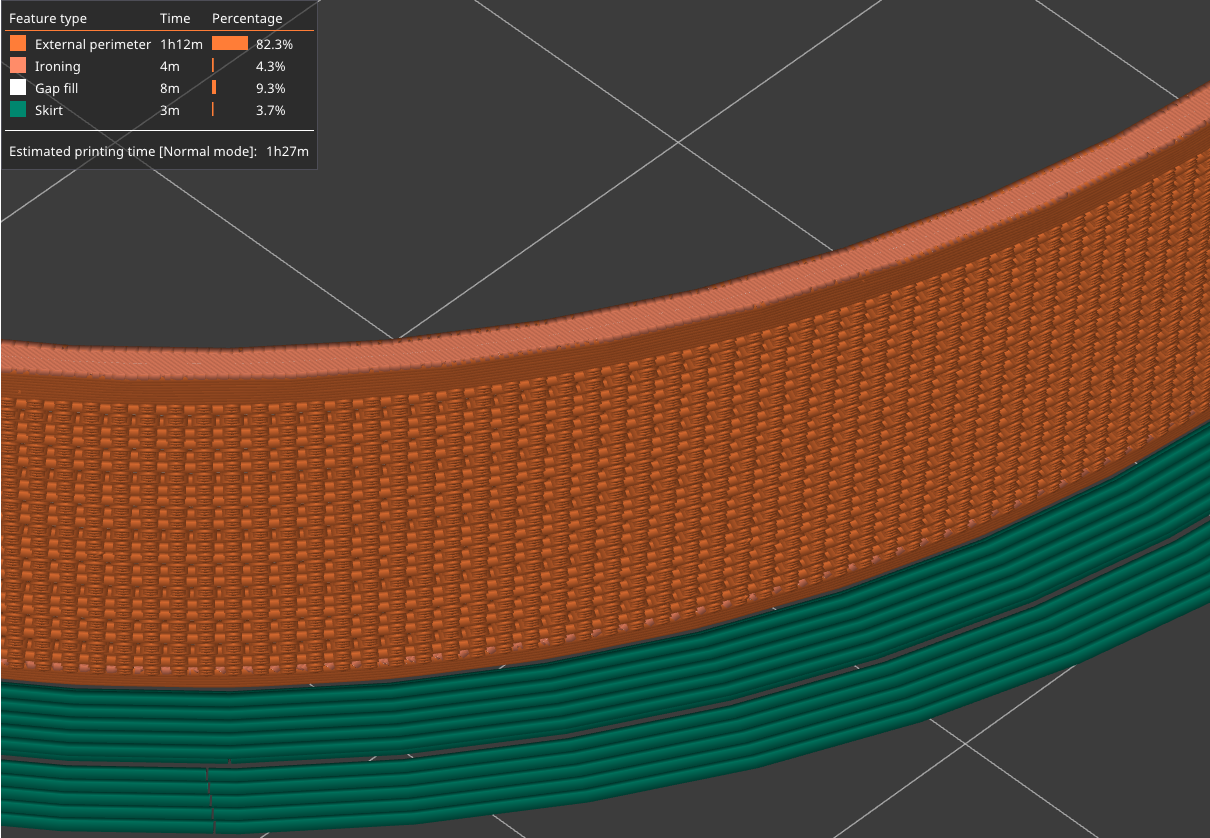Click the Gap fill white swatch
Viewport: 1210px width, 838px height.
(18, 88)
